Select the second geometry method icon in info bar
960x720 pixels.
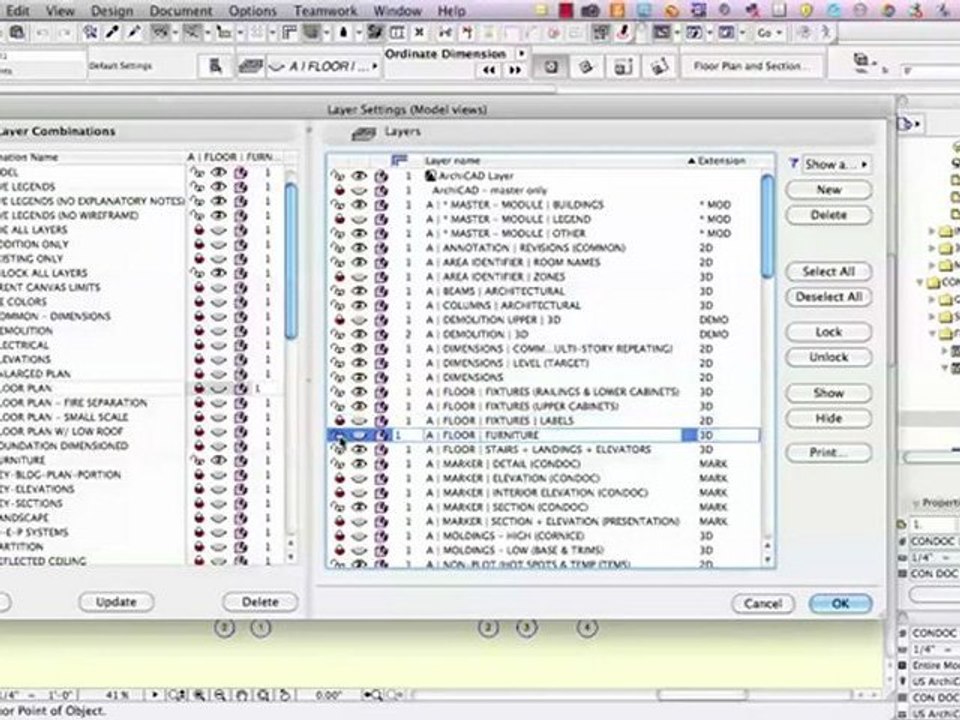586,66
